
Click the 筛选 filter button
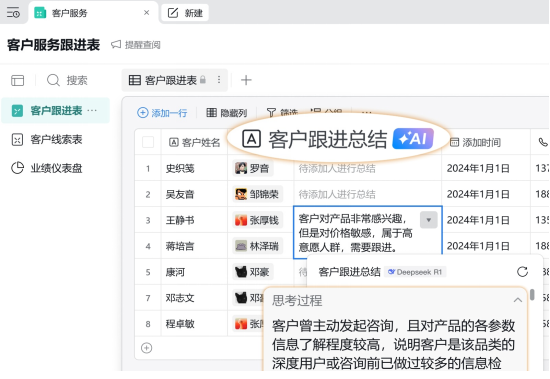point(282,113)
